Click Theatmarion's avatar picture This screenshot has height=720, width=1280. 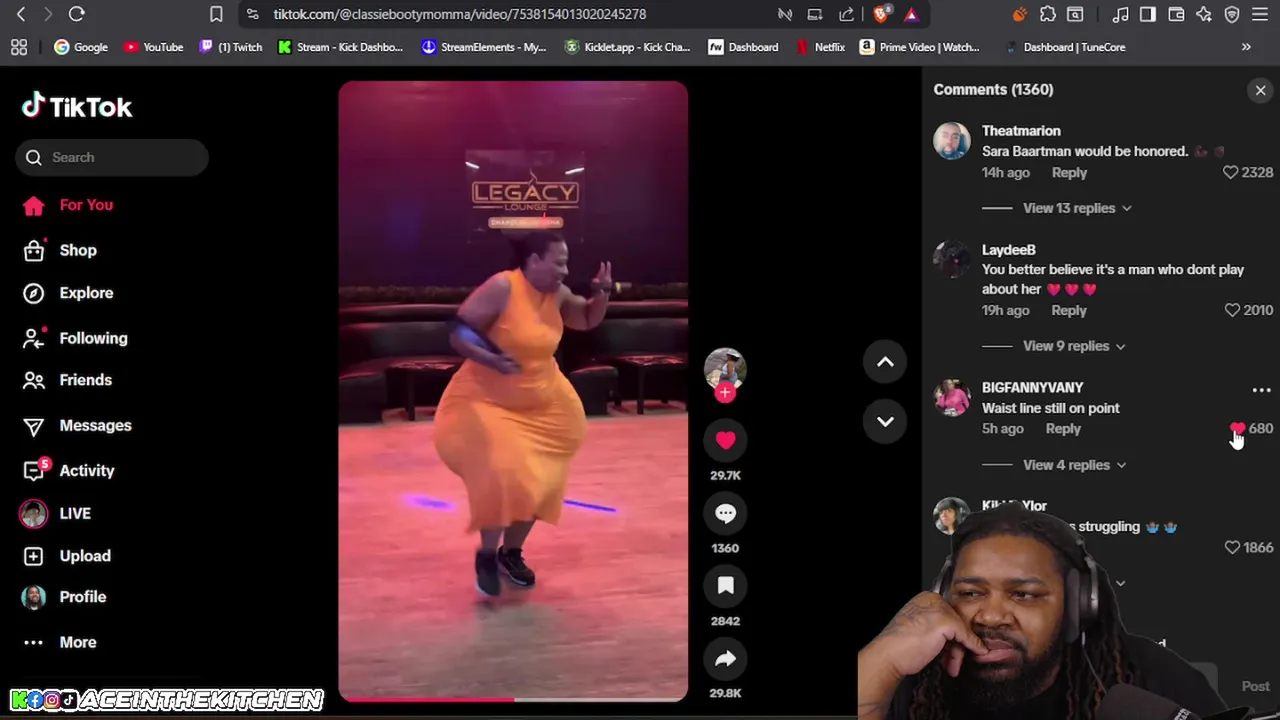tap(952, 141)
